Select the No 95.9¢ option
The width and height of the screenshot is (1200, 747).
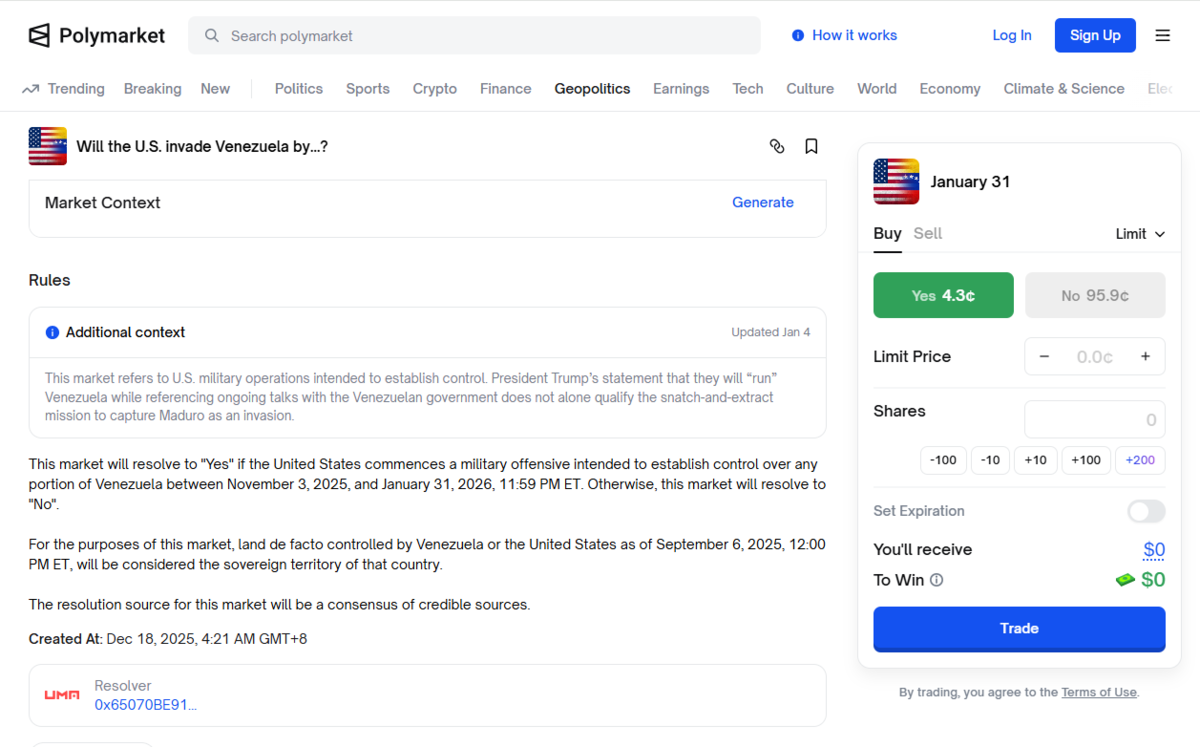point(1095,295)
